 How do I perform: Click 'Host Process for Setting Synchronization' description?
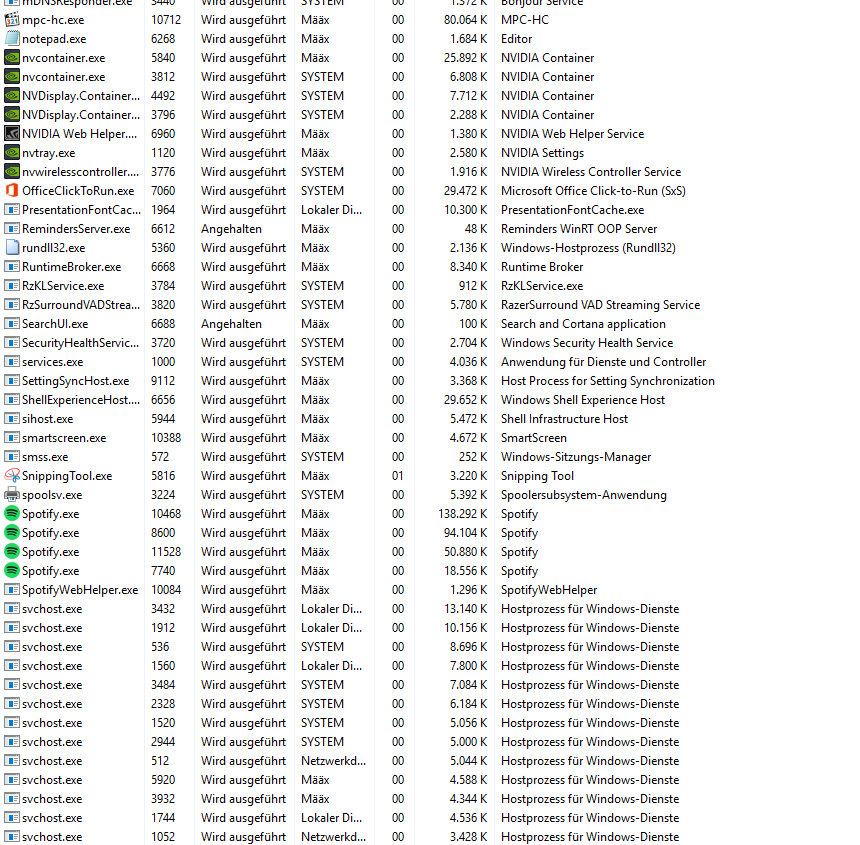click(608, 381)
